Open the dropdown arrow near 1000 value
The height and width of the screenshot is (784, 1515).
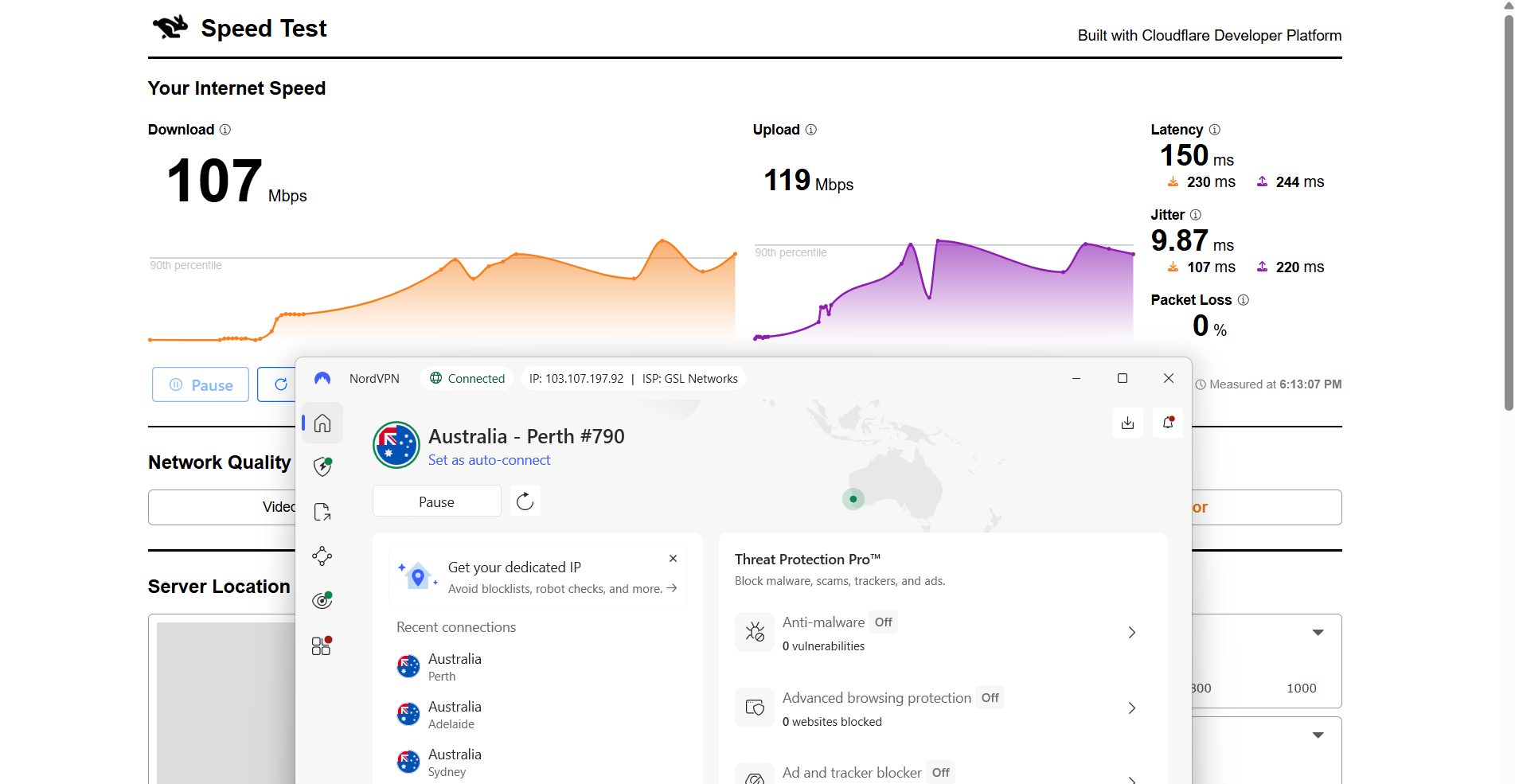pos(1319,632)
